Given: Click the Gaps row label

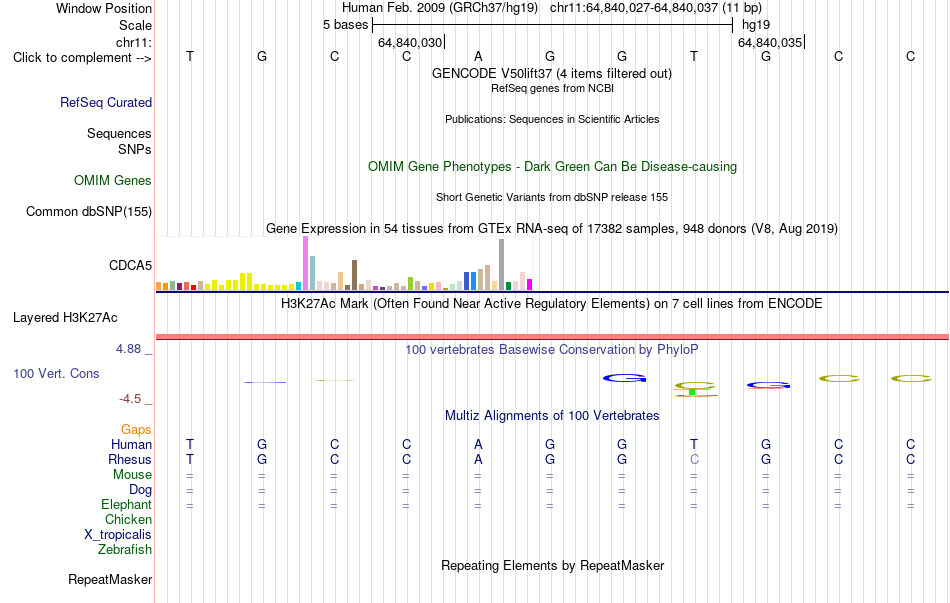Looking at the screenshot, I should click(136, 429).
